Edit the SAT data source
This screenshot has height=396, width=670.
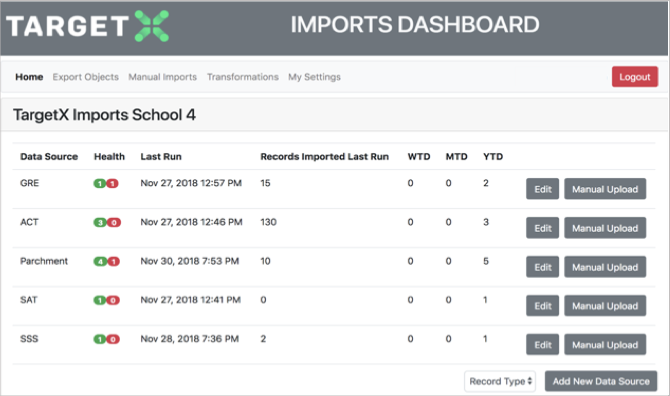[542, 306]
